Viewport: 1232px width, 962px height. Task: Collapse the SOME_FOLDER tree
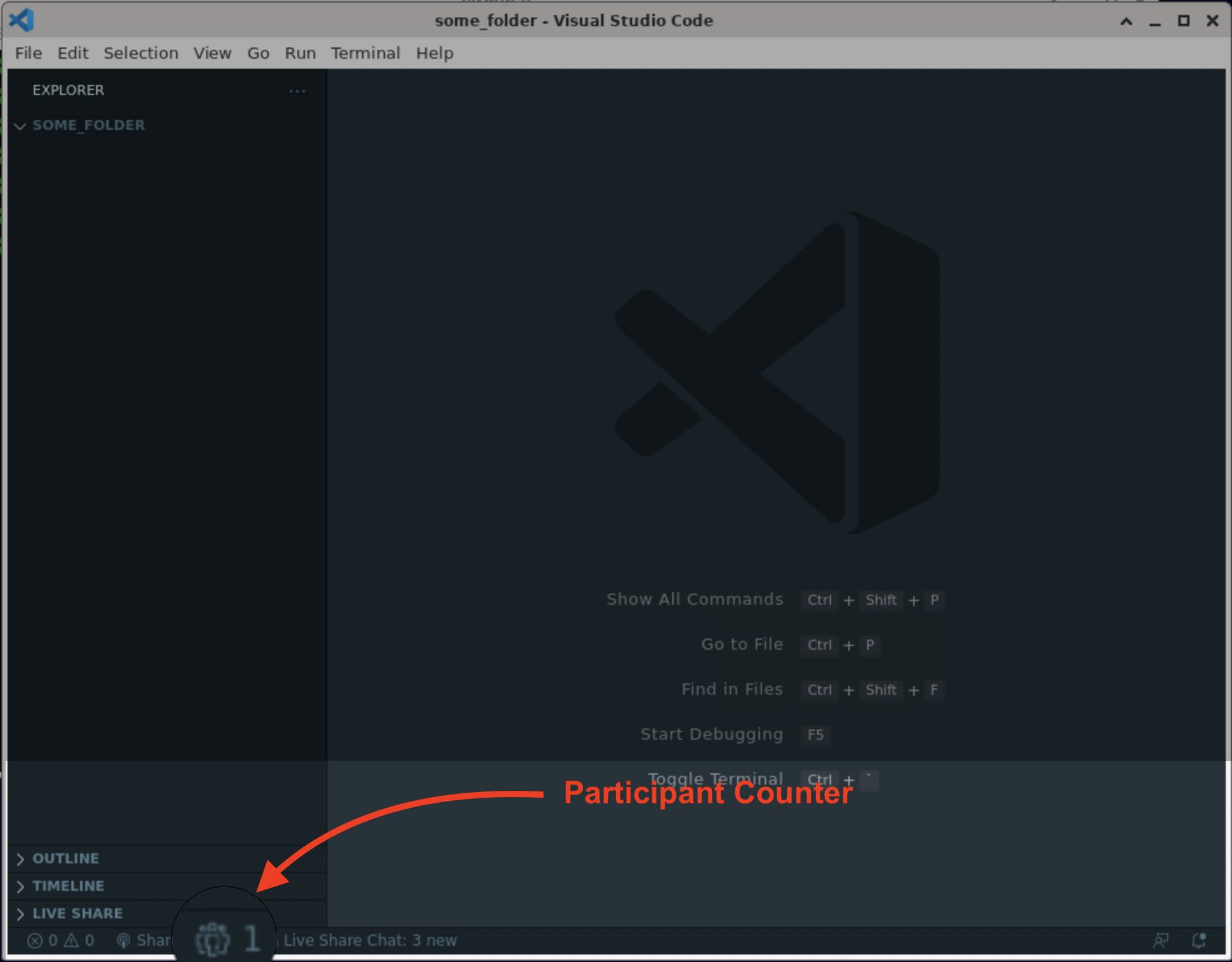click(x=20, y=126)
